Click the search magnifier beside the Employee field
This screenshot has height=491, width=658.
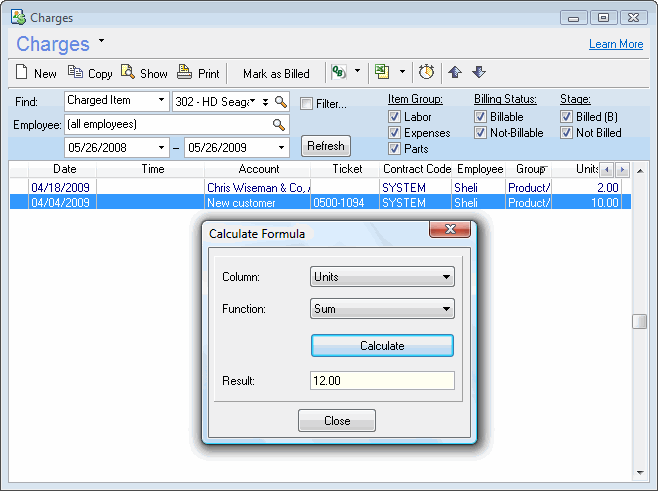pos(279,125)
